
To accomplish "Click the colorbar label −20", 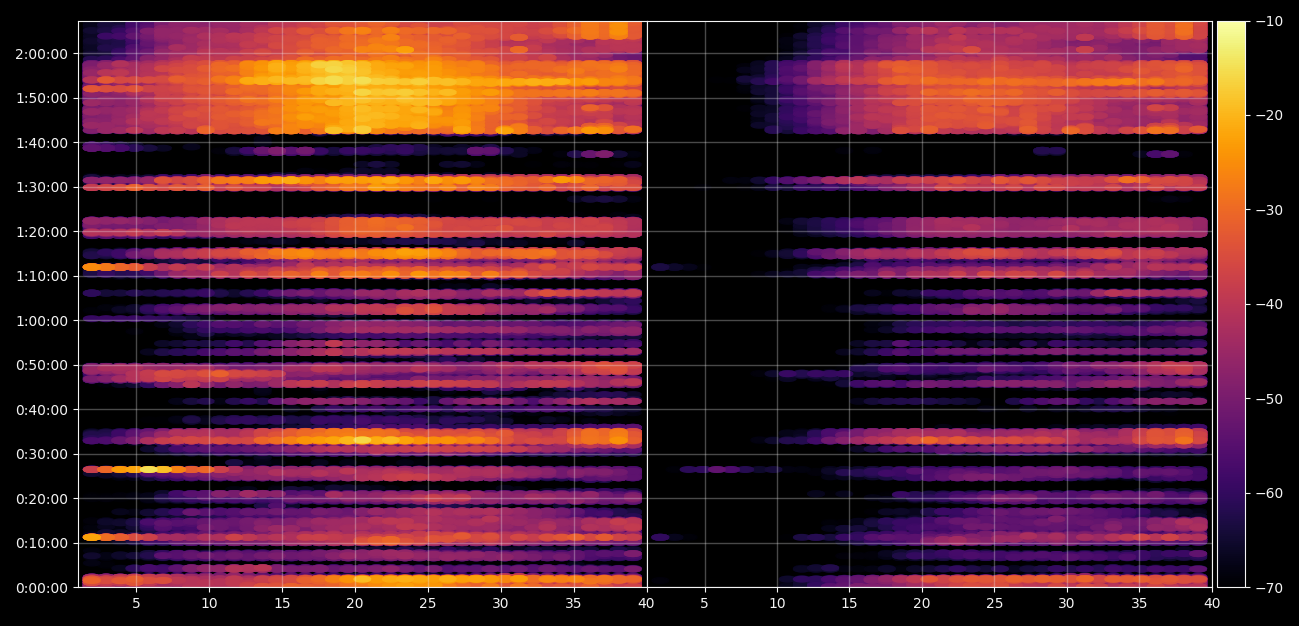I will (1267, 116).
